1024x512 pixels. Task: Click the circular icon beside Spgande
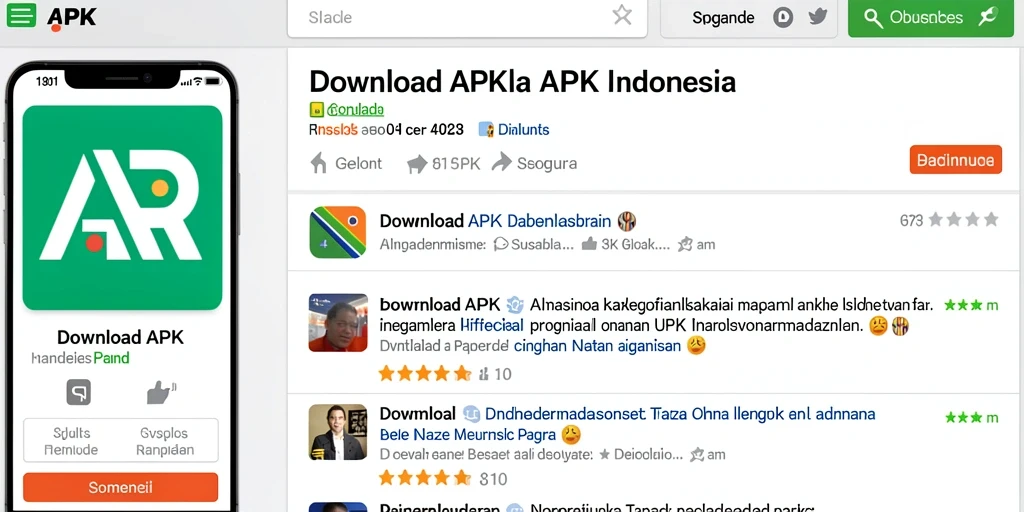[x=783, y=18]
